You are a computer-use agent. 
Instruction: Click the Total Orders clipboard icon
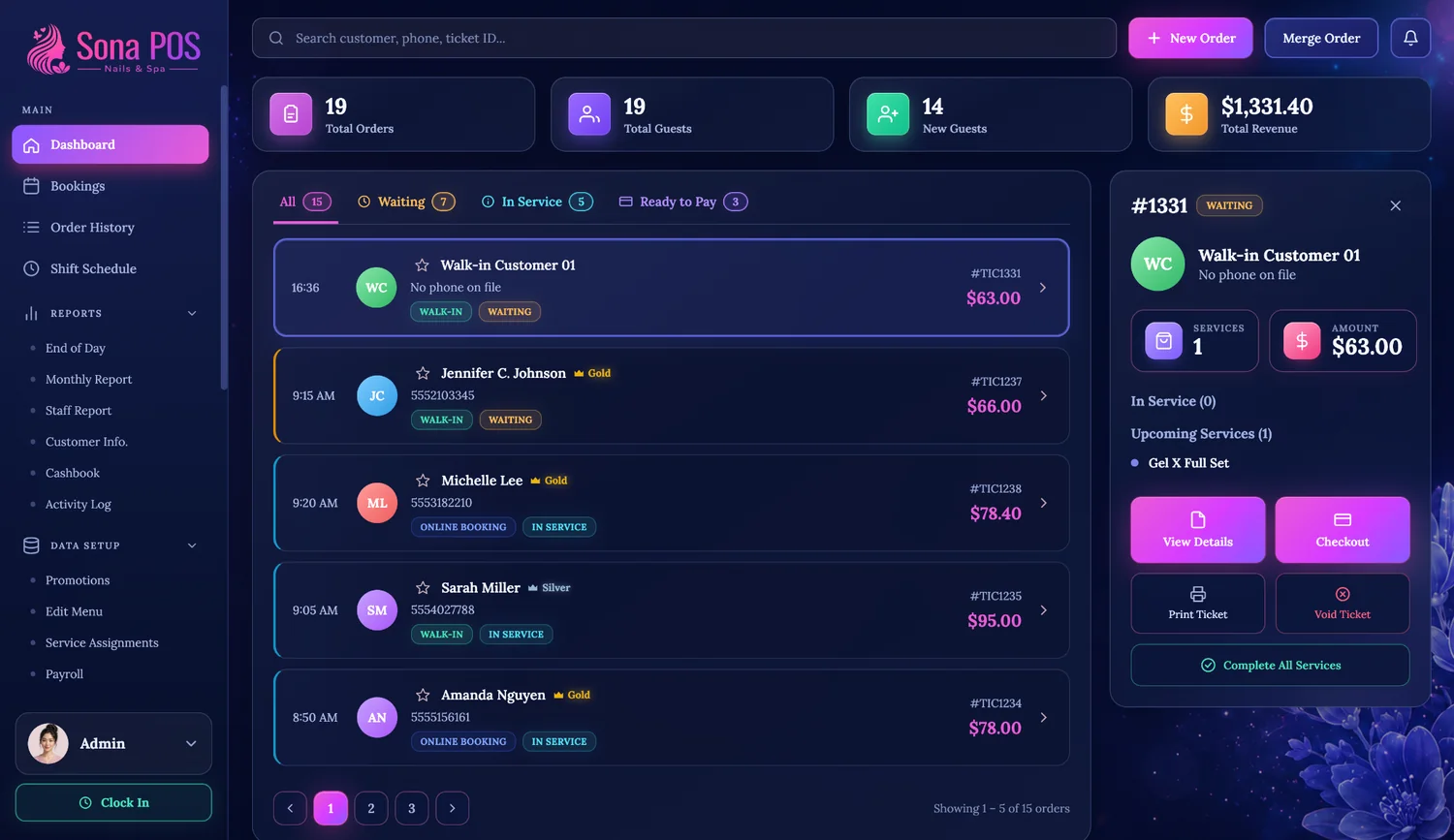tap(291, 114)
